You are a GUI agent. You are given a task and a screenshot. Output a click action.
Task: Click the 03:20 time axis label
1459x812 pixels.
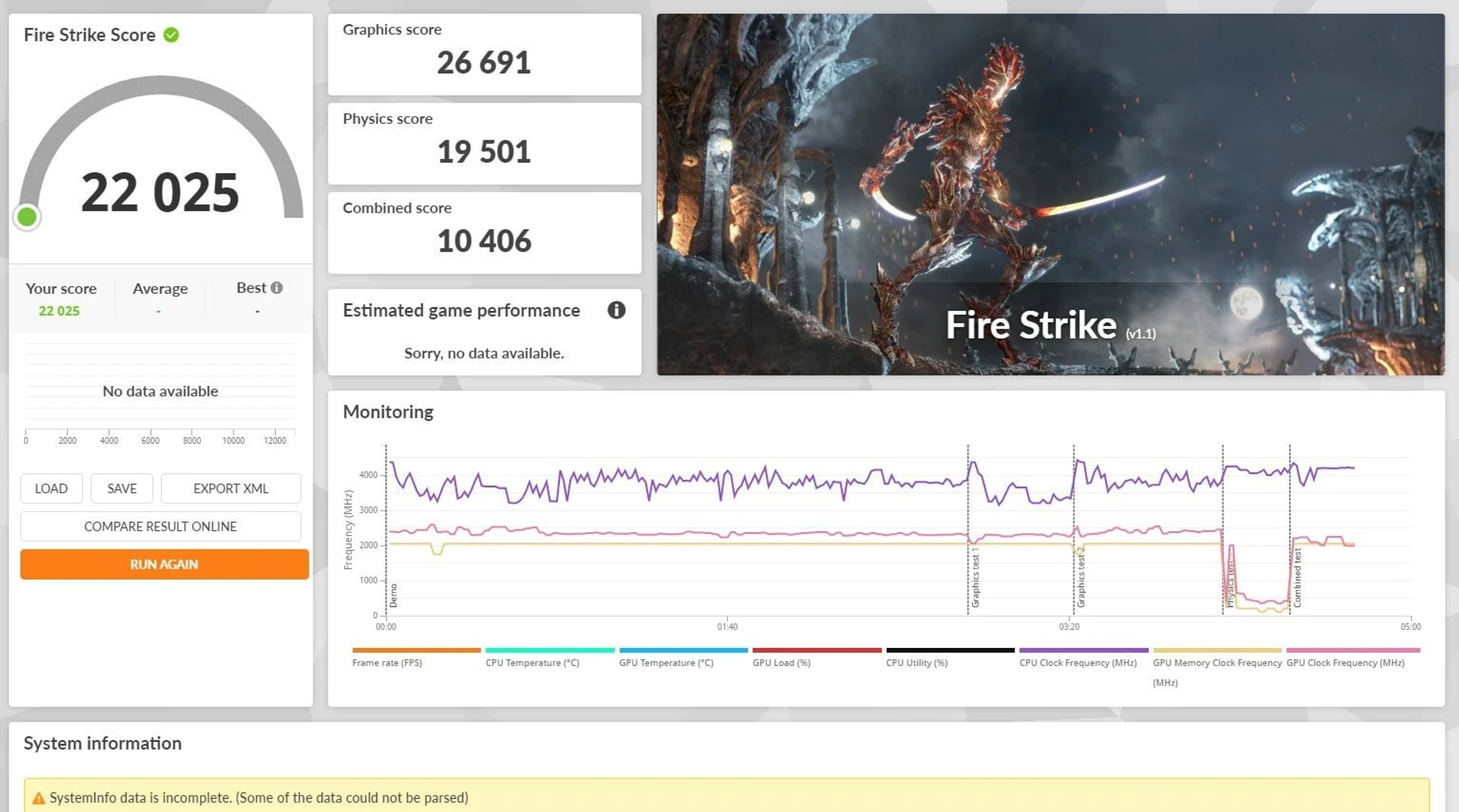tap(1069, 627)
